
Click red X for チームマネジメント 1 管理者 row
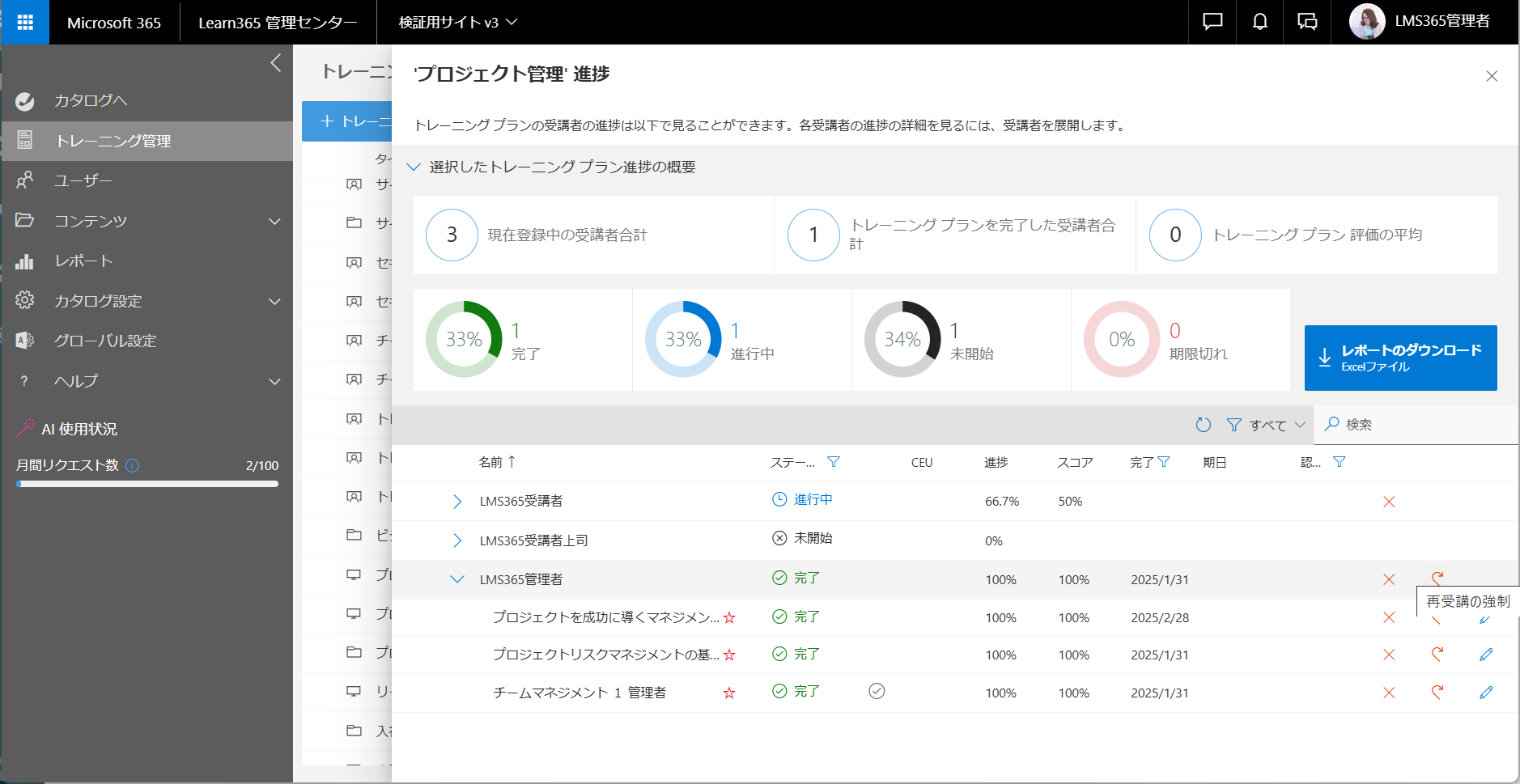[1389, 693]
